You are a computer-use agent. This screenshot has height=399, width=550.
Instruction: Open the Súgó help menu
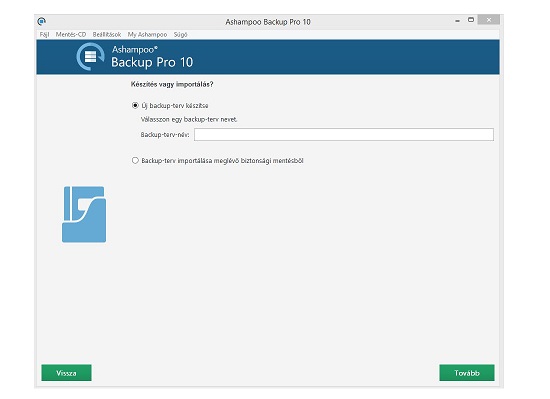181,34
